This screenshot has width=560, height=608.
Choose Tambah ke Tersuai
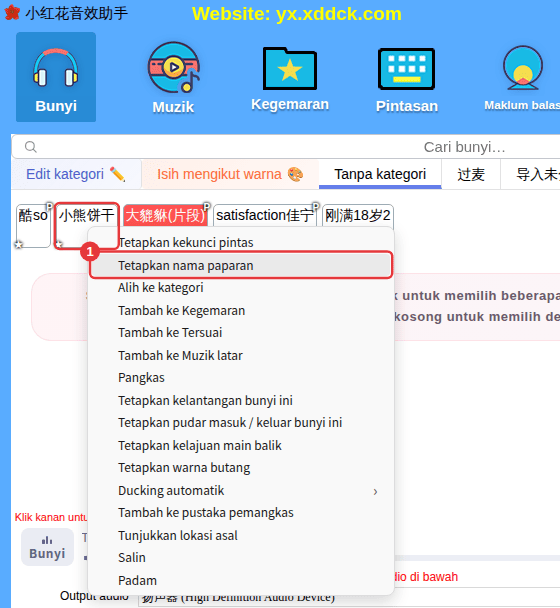click(241, 333)
